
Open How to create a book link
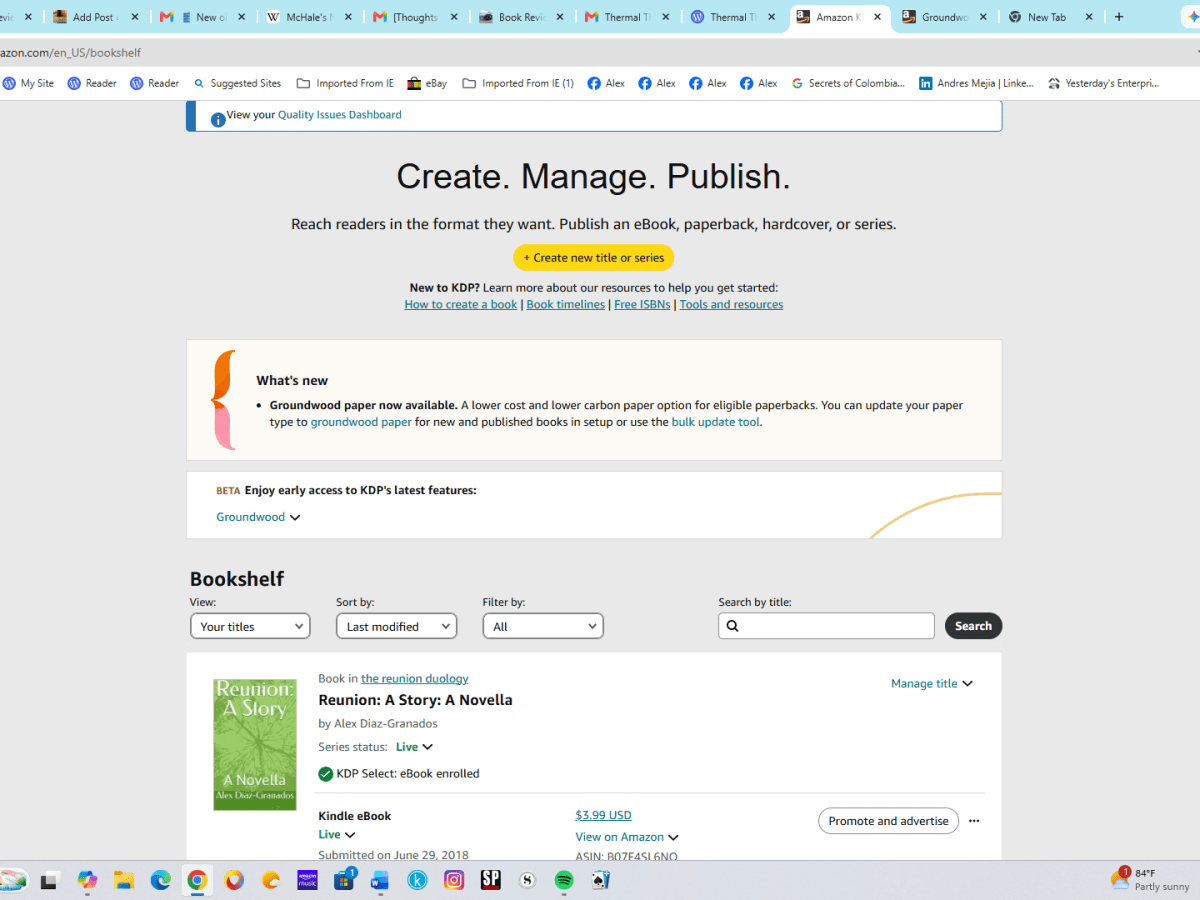click(461, 305)
